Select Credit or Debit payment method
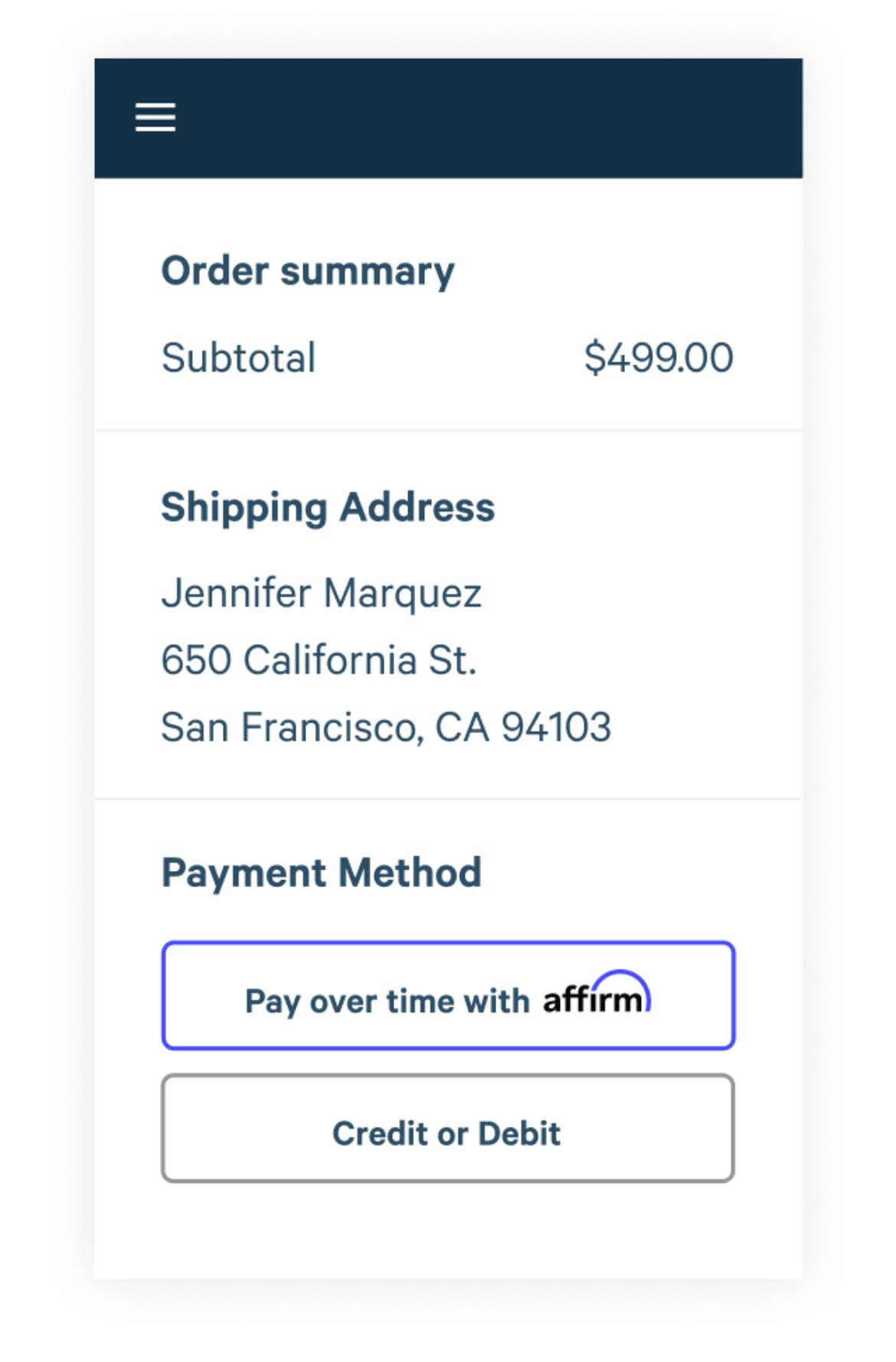The width and height of the screenshot is (896, 1362). click(447, 1129)
